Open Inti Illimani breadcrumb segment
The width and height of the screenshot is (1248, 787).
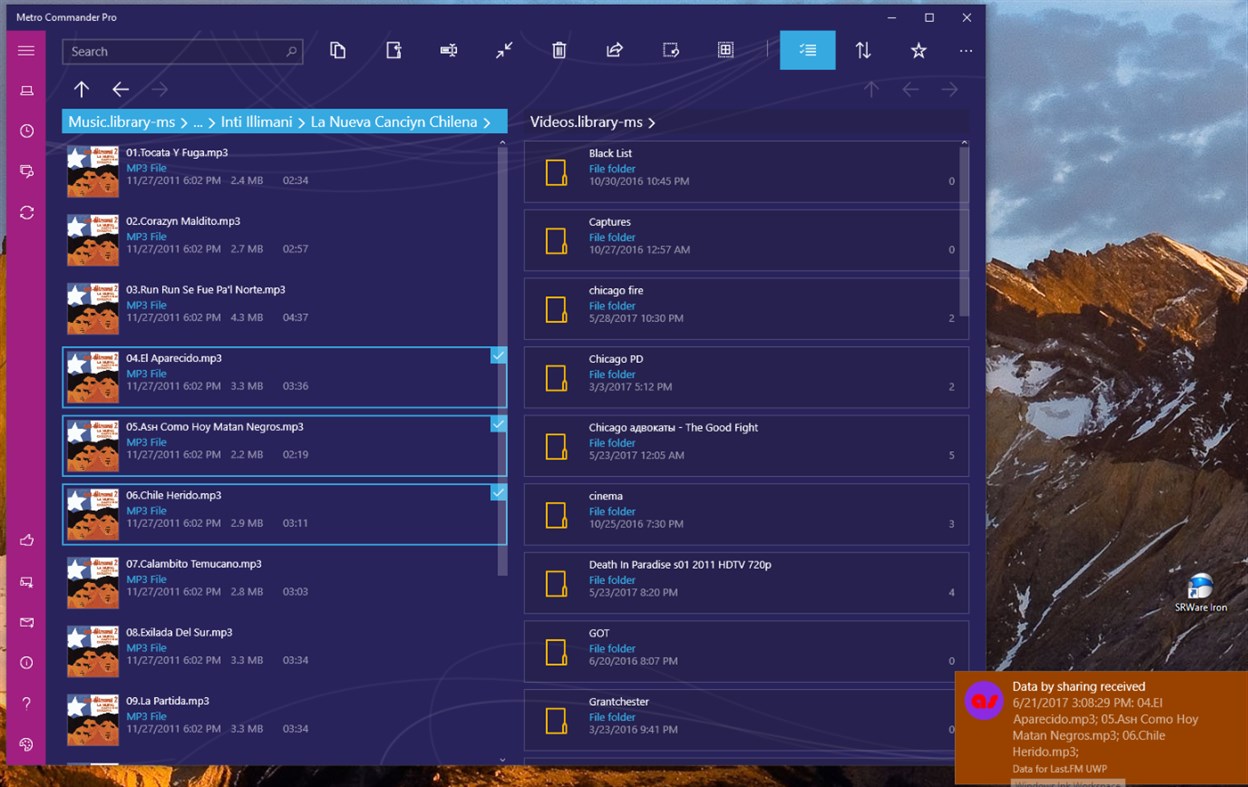(257, 122)
